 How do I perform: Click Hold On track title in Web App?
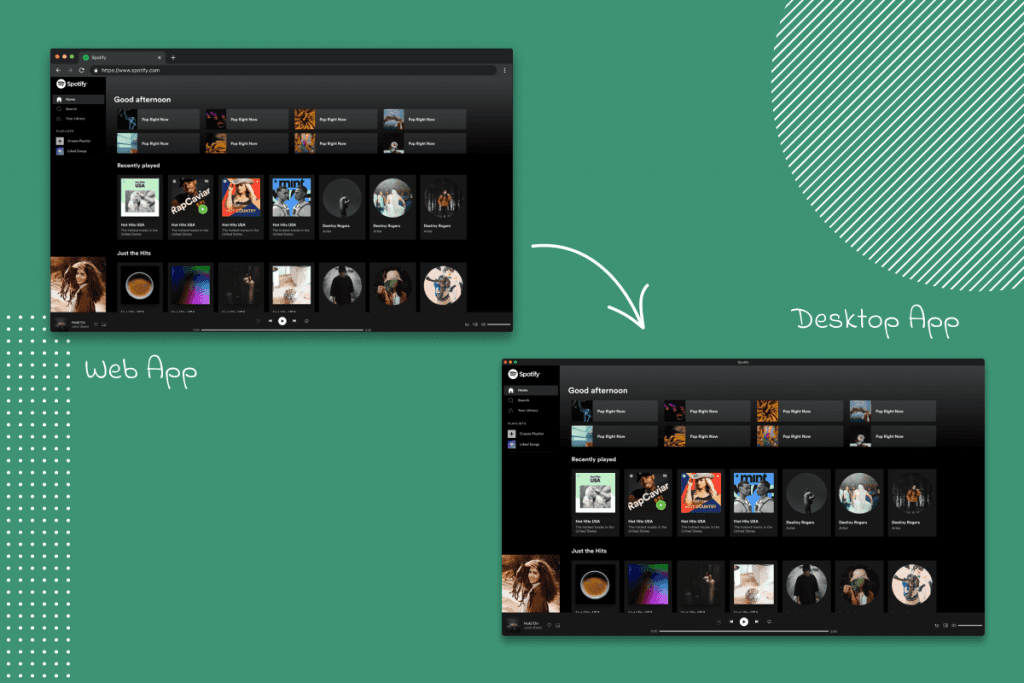coord(78,322)
